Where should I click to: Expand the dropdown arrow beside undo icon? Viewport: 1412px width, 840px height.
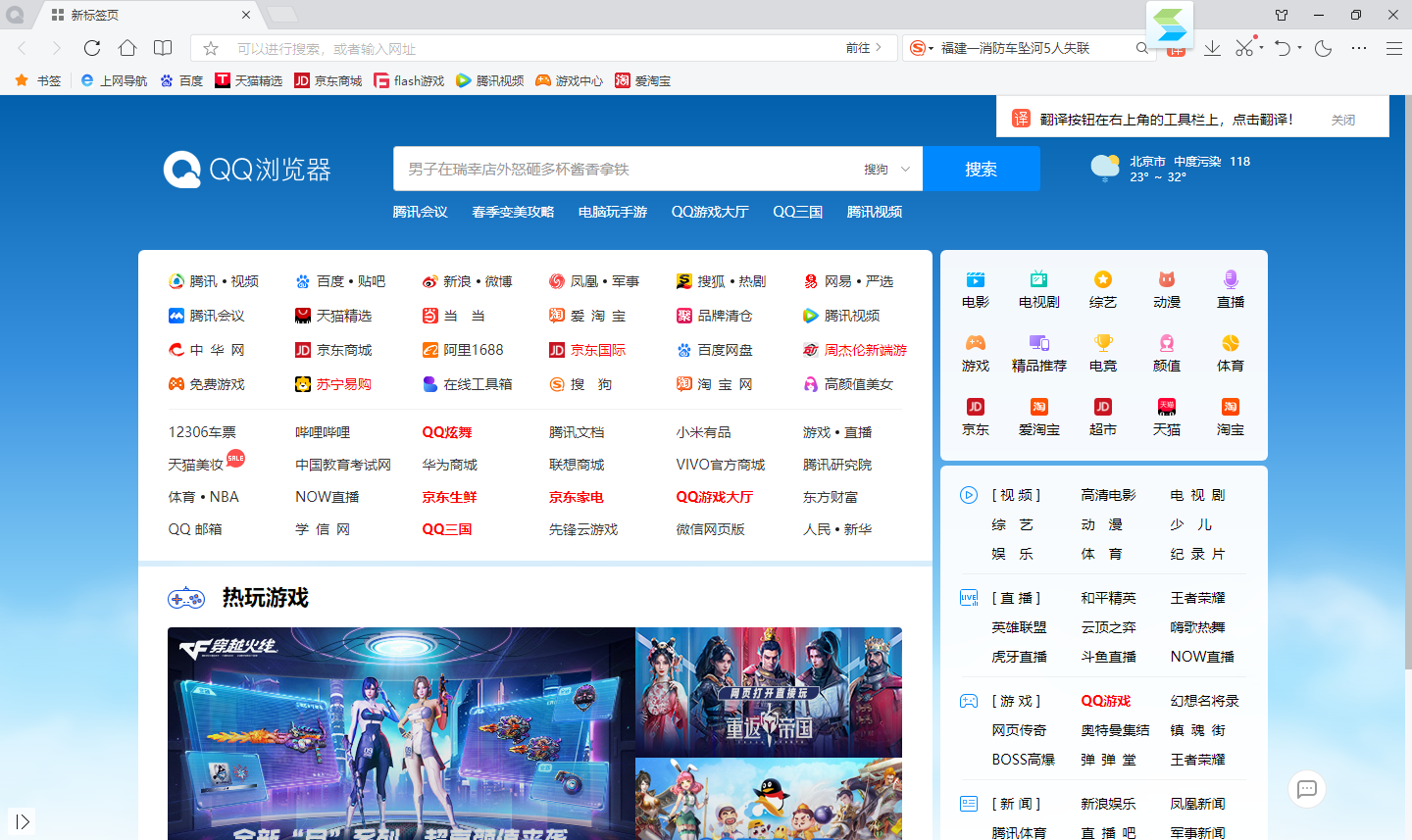tap(1299, 48)
